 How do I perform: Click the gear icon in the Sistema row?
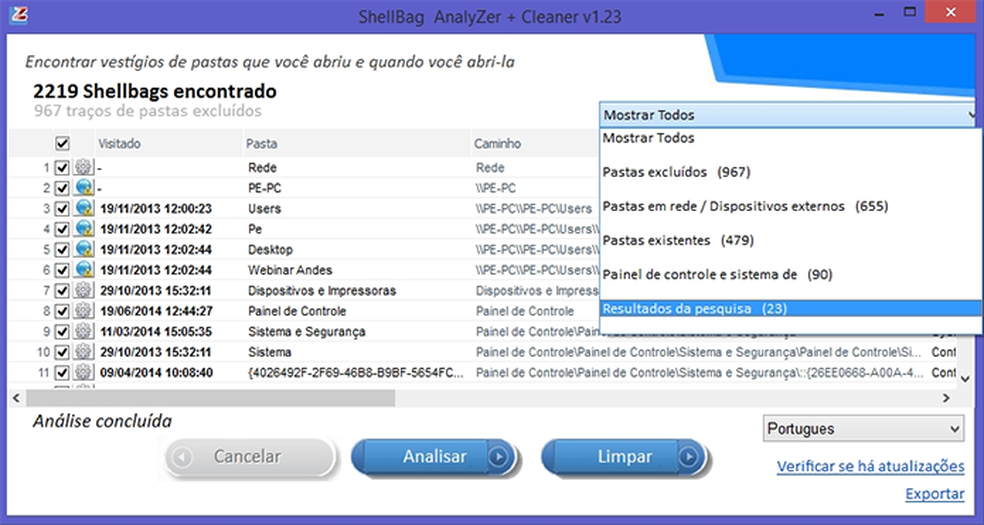pos(83,352)
